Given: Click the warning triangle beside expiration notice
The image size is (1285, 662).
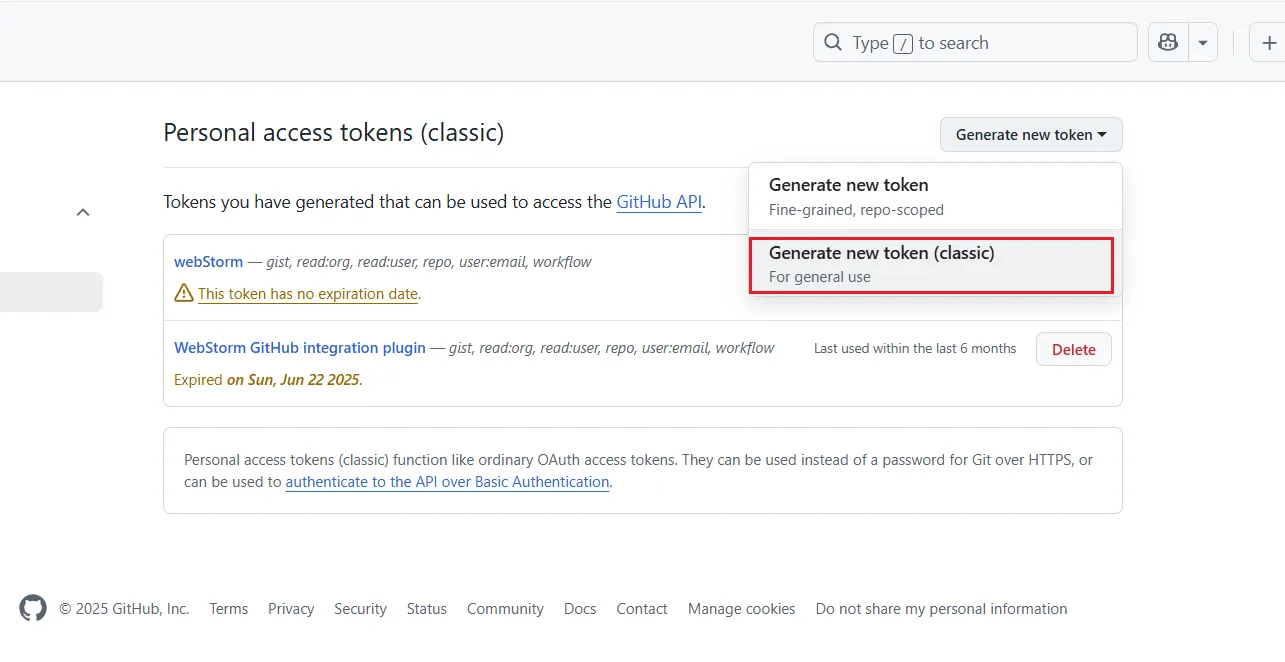Looking at the screenshot, I should coord(184,293).
